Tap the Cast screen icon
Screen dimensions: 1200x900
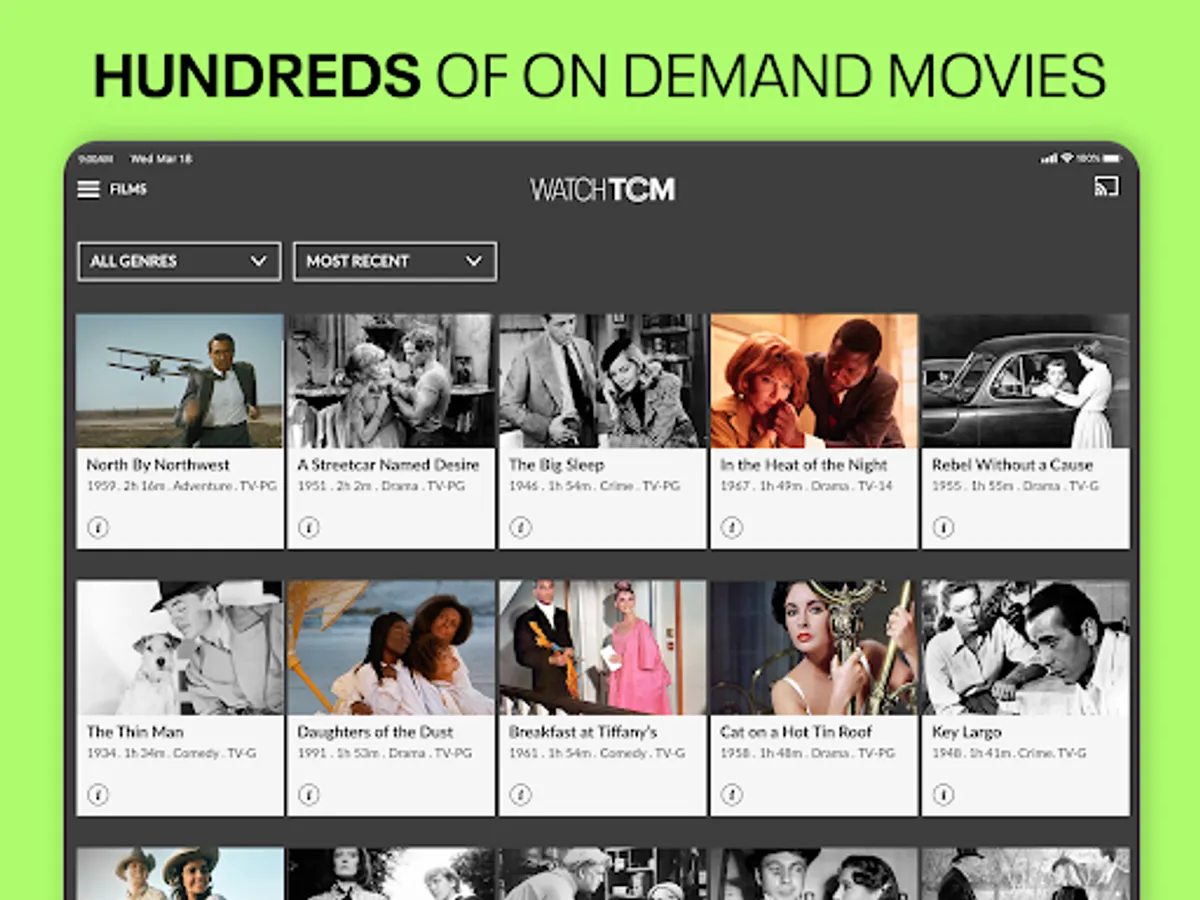point(1107,187)
